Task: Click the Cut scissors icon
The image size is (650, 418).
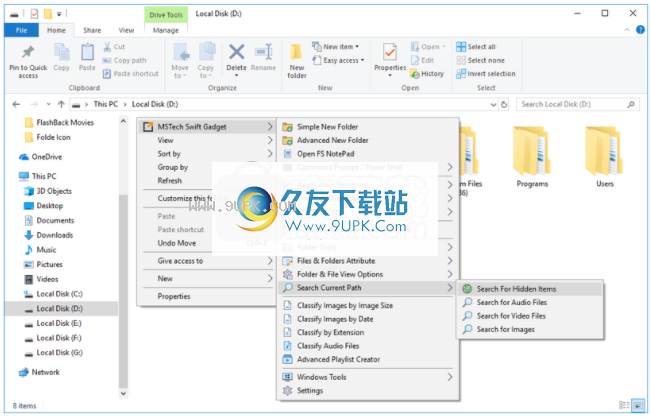Action: (x=107, y=46)
